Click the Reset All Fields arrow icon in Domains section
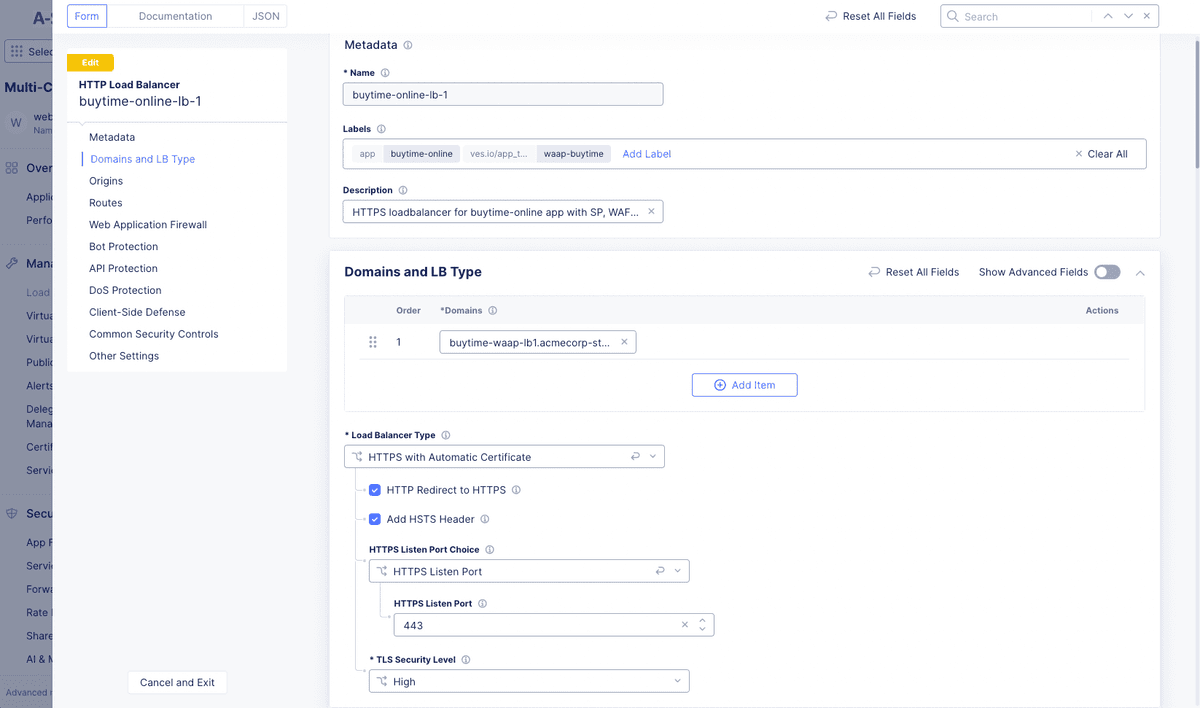 pyautogui.click(x=876, y=271)
